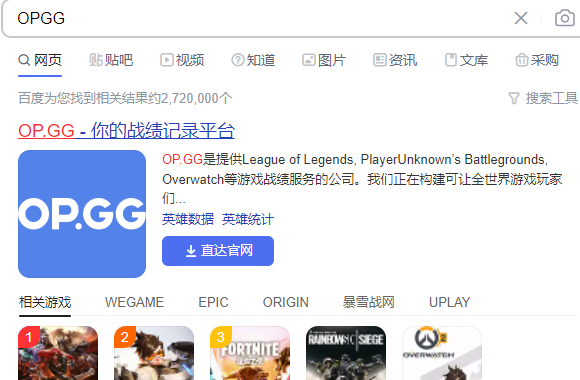Viewport: 580px width, 380px height.
Task: Open the rank 2 game thumbnail
Action: tap(154, 353)
